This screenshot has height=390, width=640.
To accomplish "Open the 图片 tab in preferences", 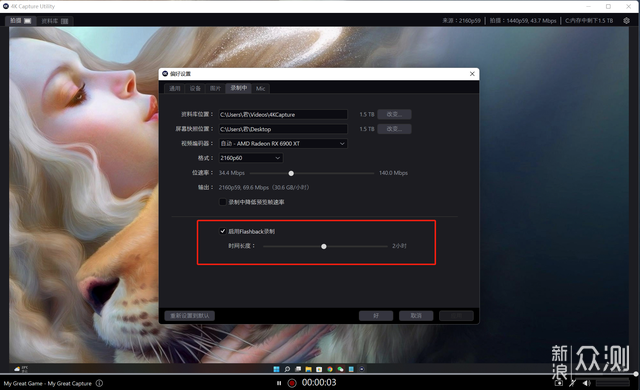I will (215, 88).
